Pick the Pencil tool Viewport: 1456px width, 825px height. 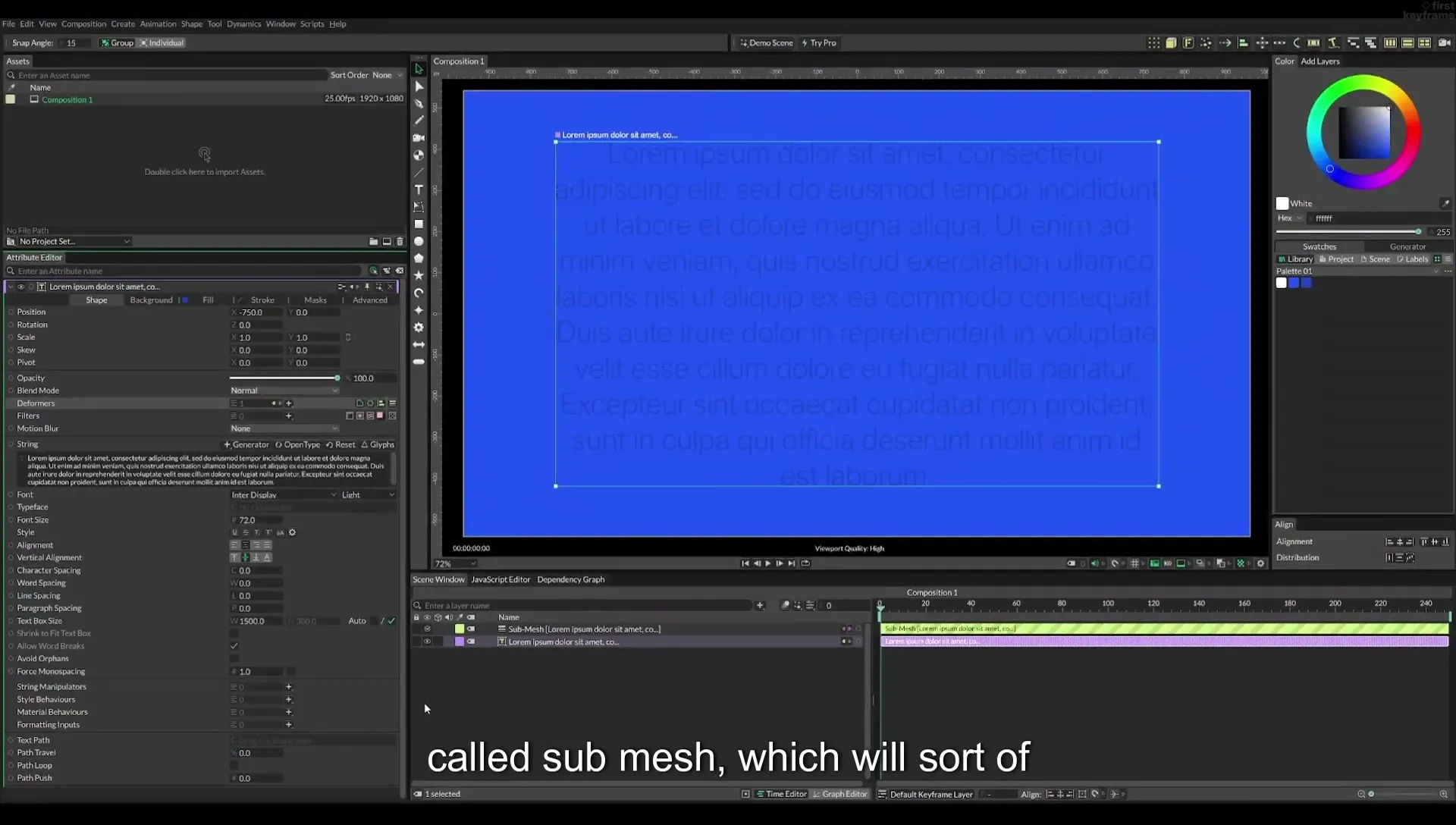click(419, 121)
